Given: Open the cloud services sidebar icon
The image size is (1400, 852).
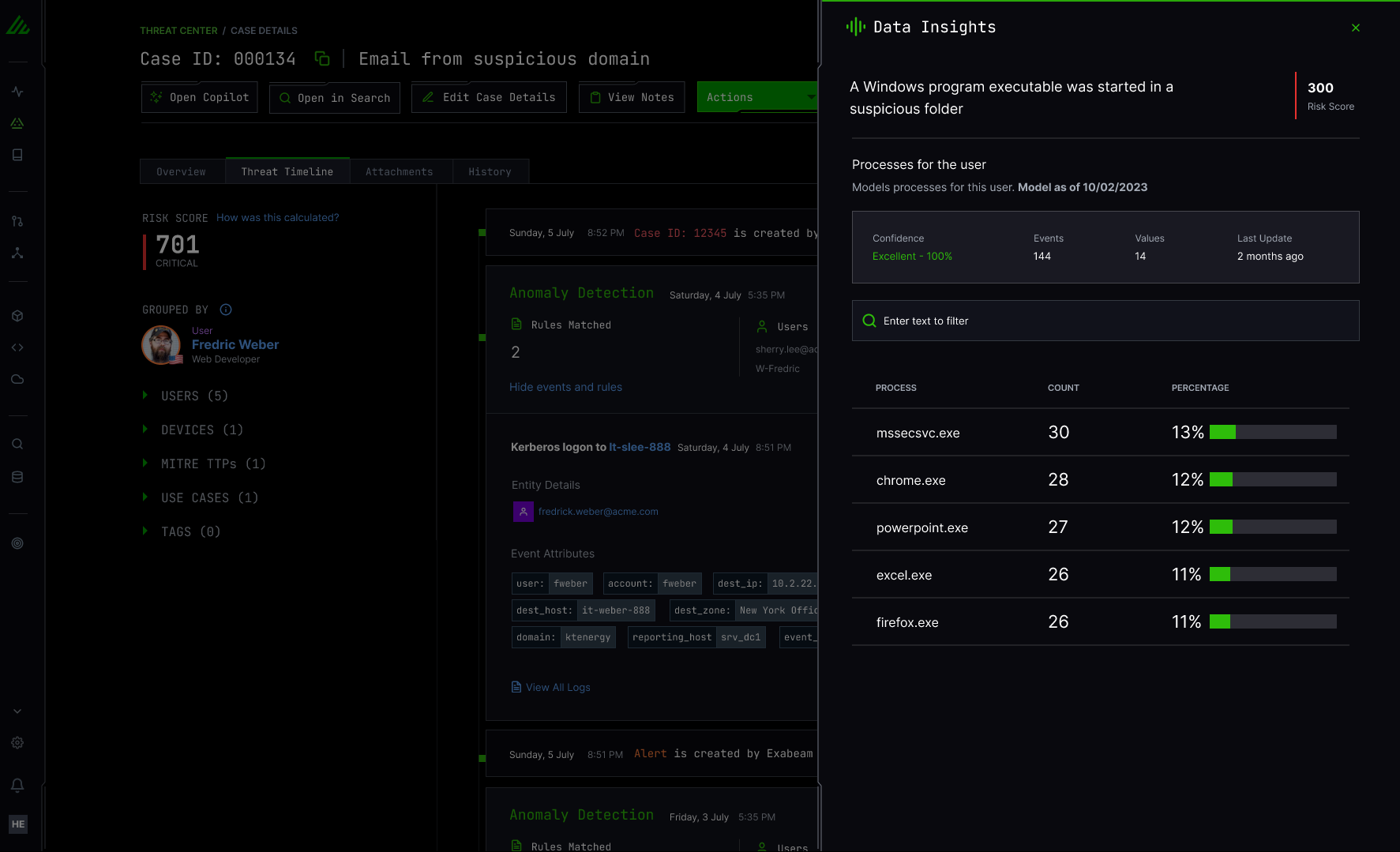Looking at the screenshot, I should [x=17, y=379].
